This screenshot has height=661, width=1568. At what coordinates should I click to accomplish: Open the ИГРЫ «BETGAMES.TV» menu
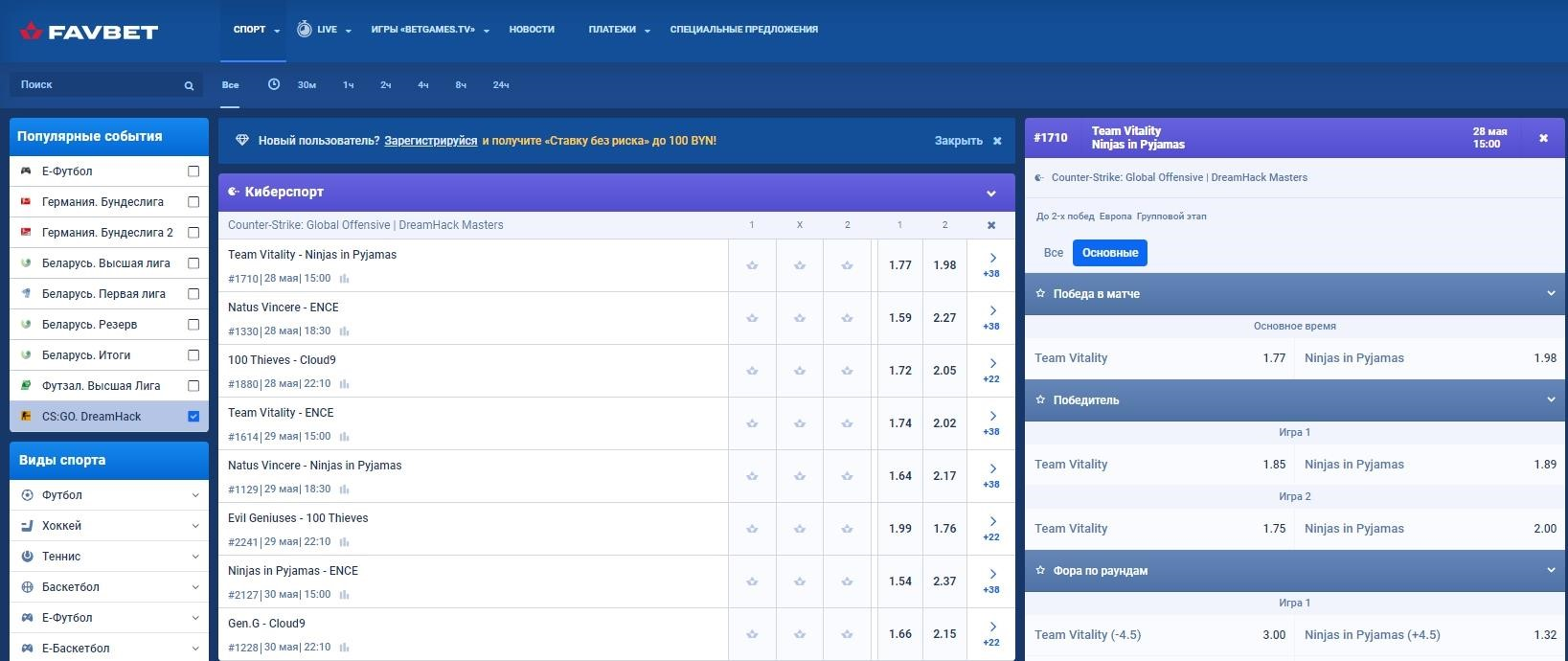coord(430,30)
